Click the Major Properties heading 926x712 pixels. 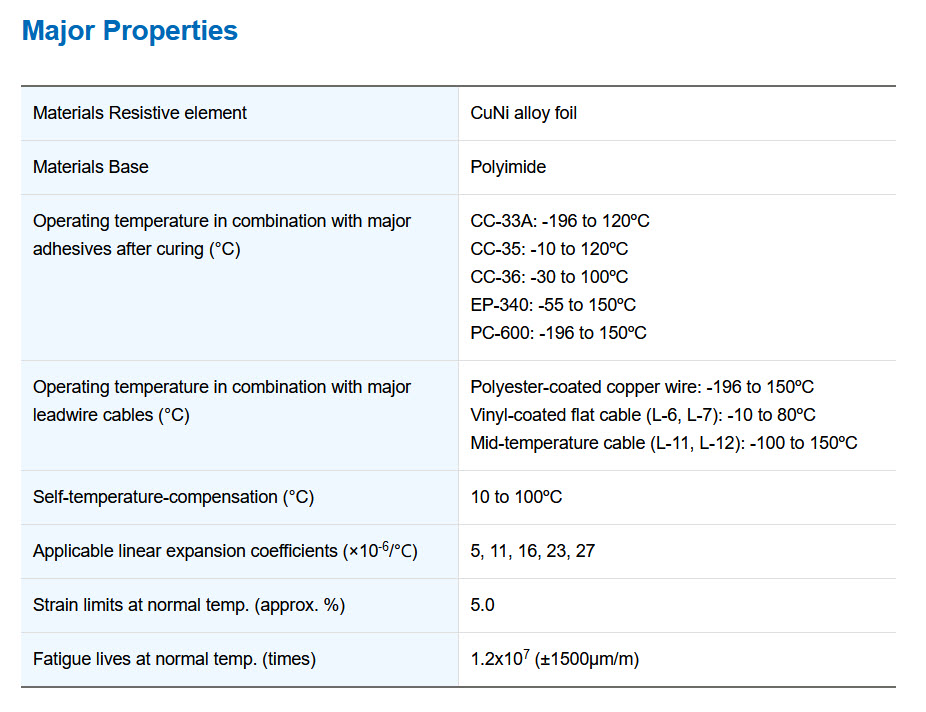coord(129,31)
